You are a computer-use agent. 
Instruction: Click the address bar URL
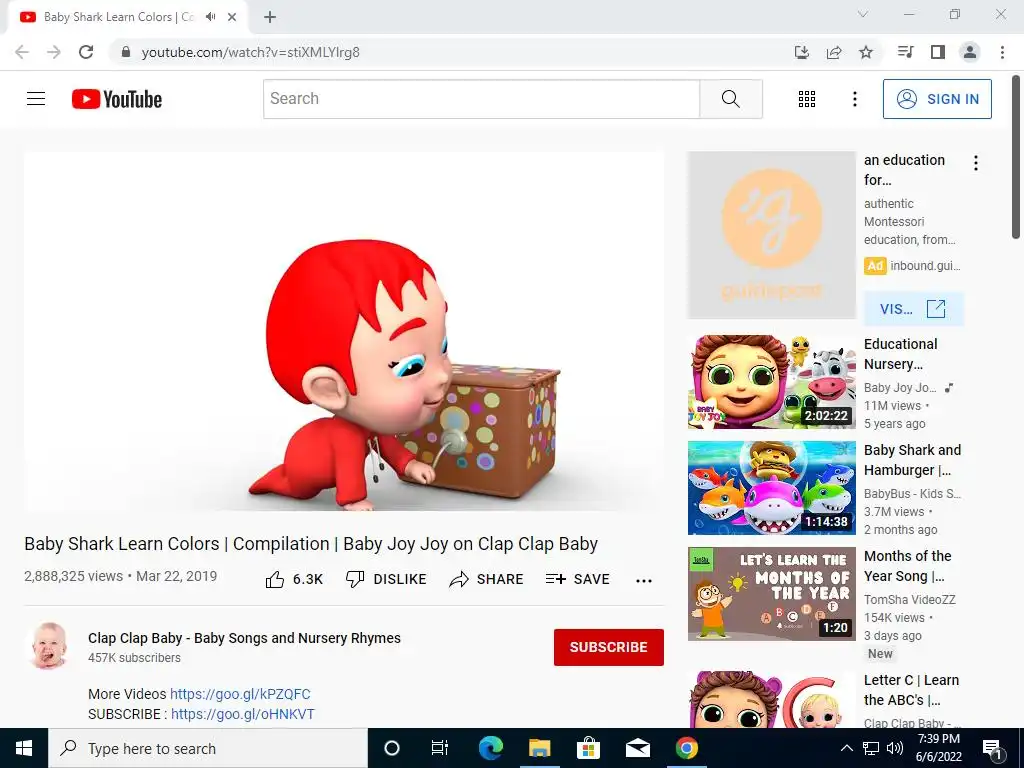click(x=250, y=52)
